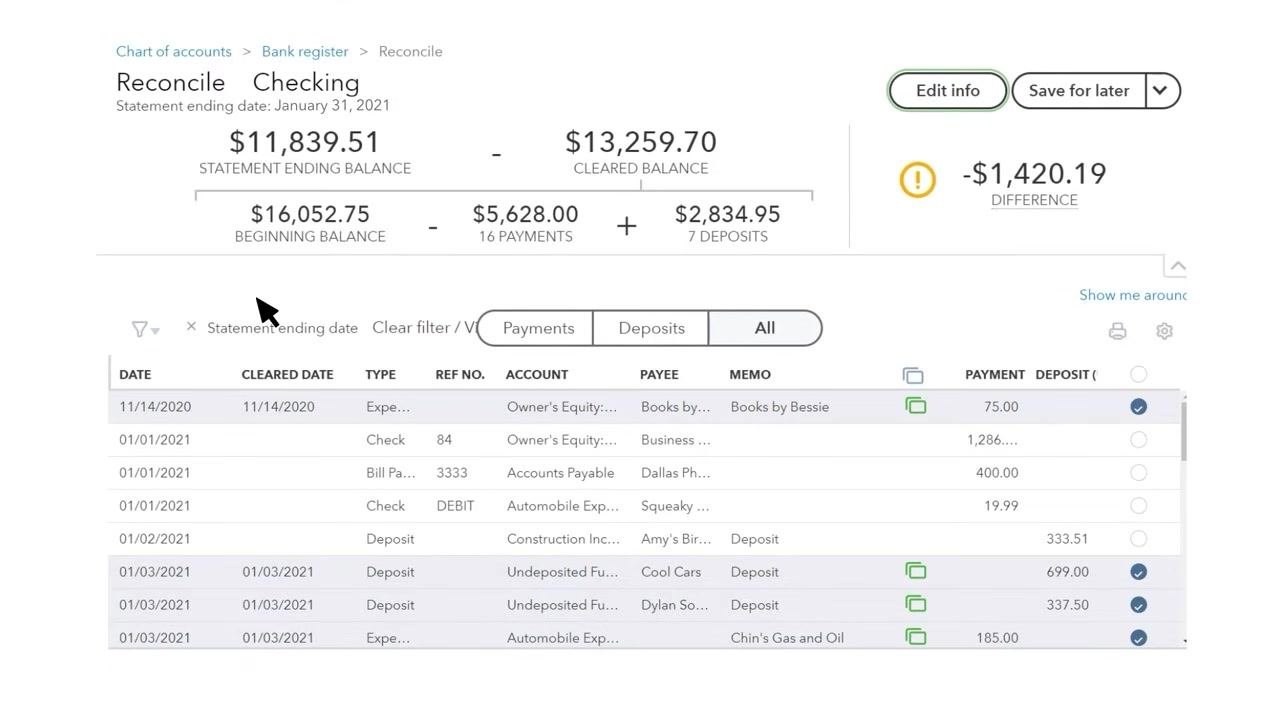Screen dimensions: 1280x720
Task: Sort by the CLEARED DATE column header
Action: click(287, 374)
